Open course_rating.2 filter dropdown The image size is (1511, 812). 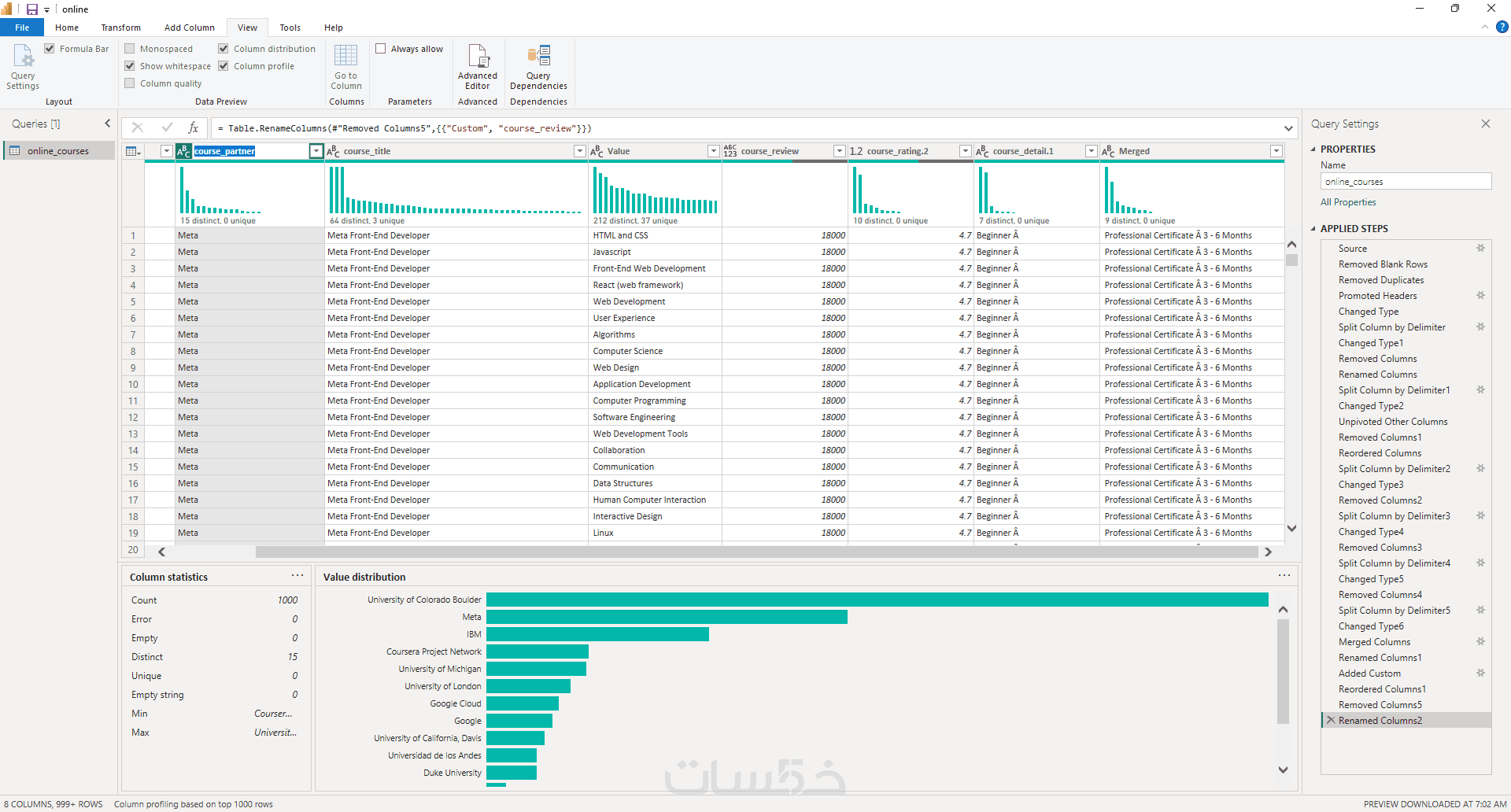[966, 151]
